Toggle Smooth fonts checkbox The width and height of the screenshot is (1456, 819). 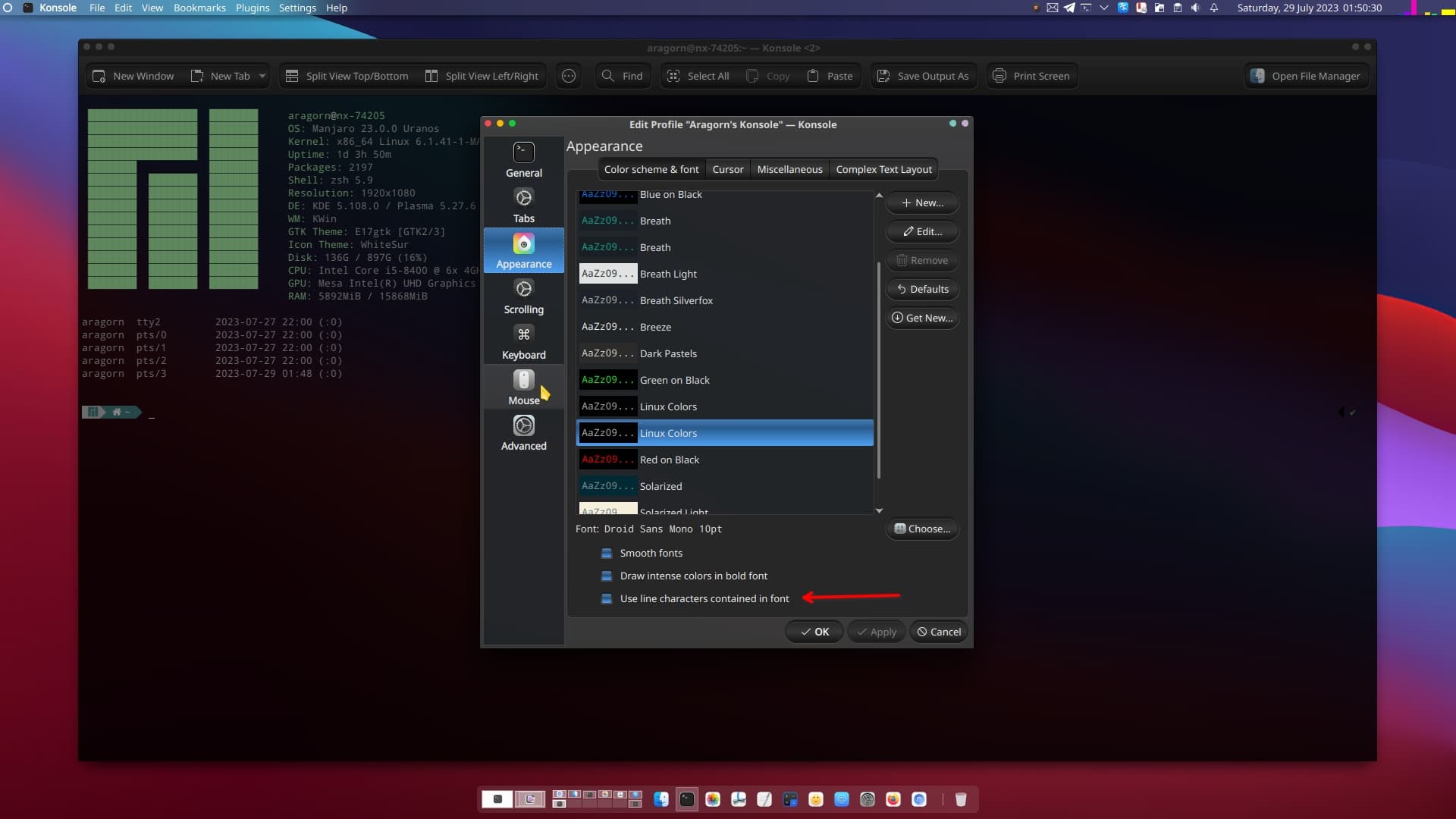pos(607,553)
